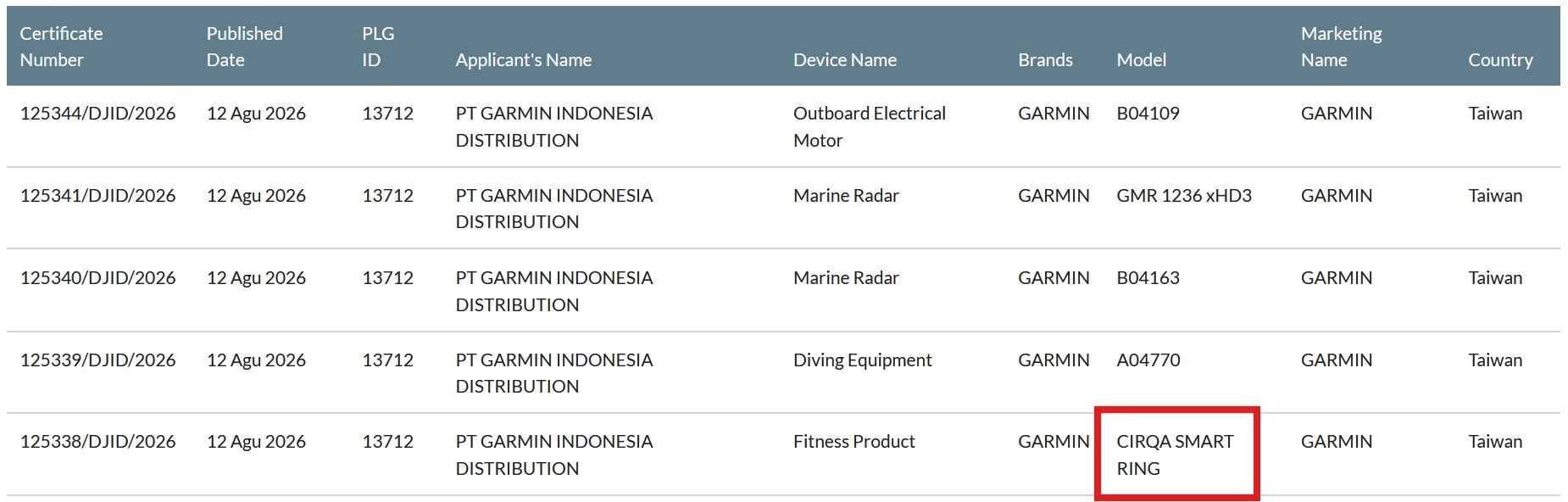Image resolution: width=1568 pixels, height=502 pixels.
Task: Select certificate 125341/DJID/2026
Action: click(97, 196)
